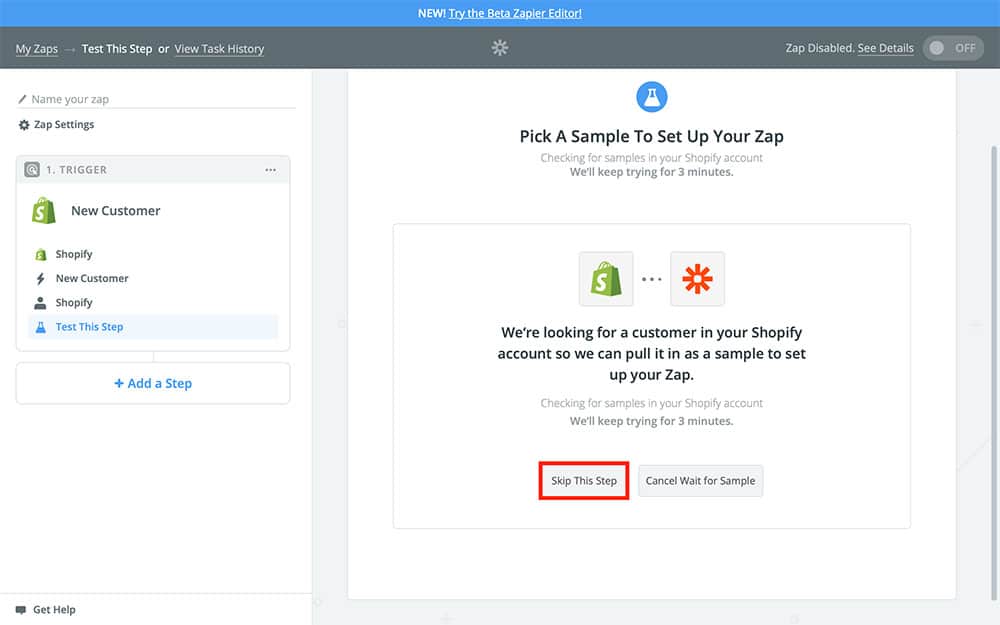Click the Get Help chat icon
1000x625 pixels.
[21, 610]
